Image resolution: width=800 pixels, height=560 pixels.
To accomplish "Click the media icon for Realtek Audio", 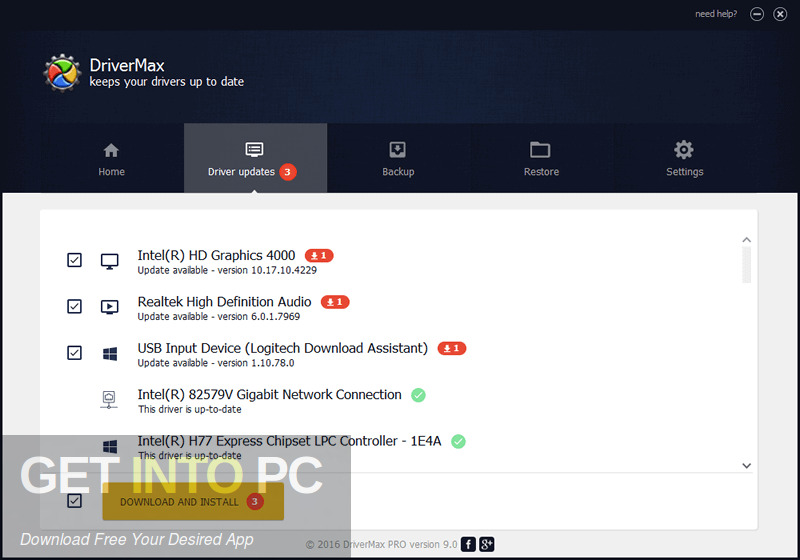I will click(109, 307).
